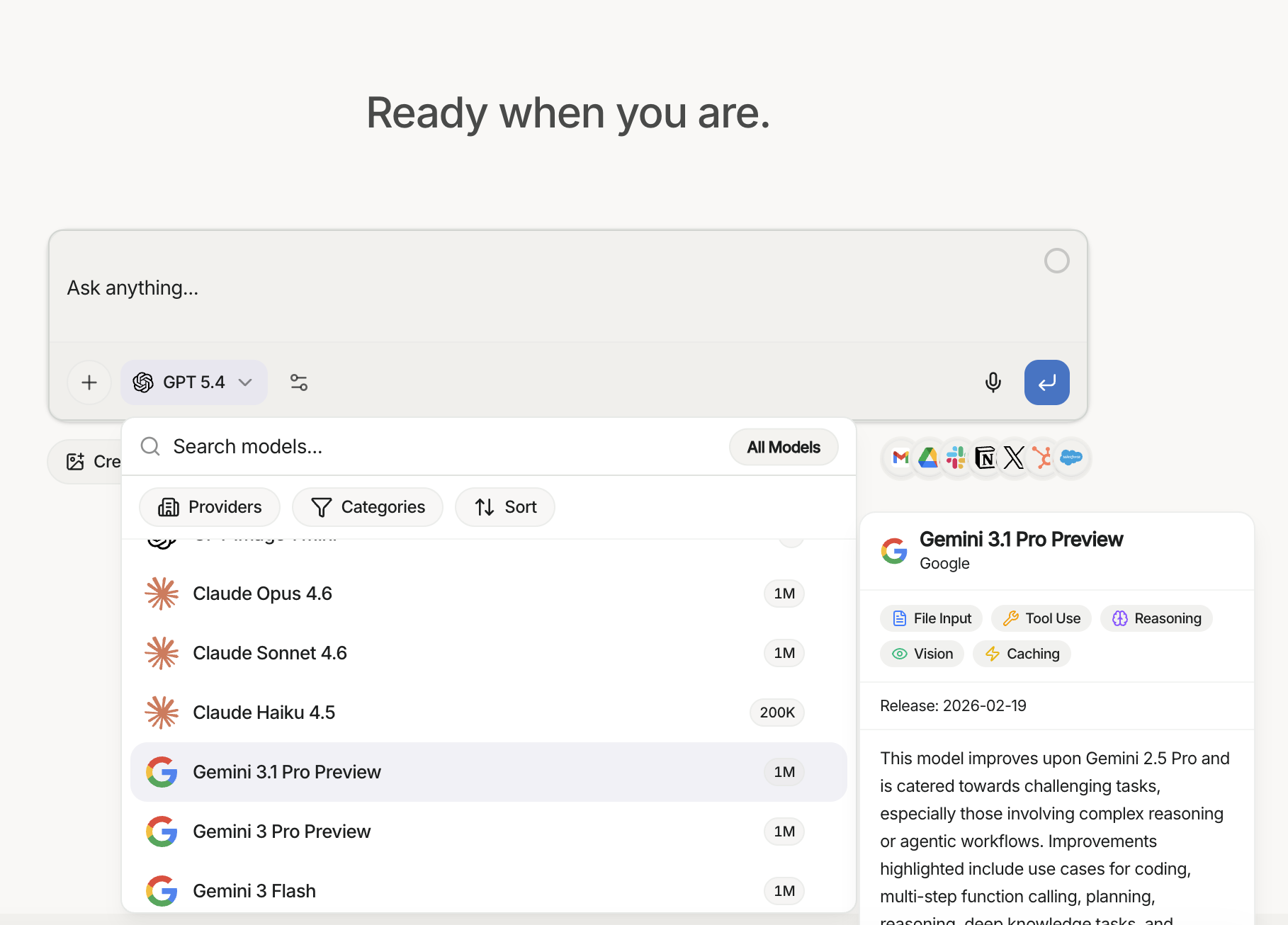Click the All Models button
1288x925 pixels.
click(x=784, y=447)
